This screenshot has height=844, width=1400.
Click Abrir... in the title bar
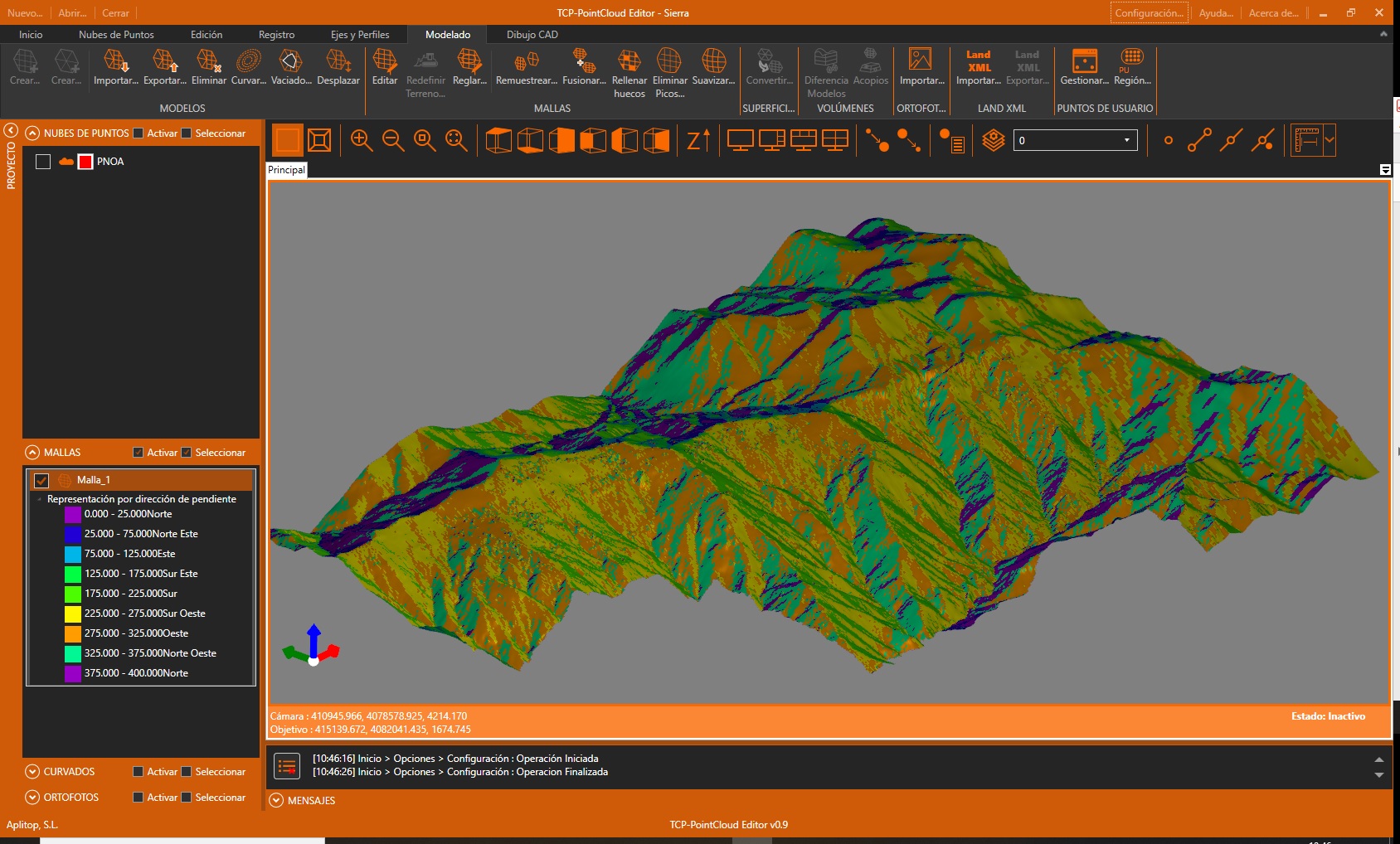[x=72, y=13]
